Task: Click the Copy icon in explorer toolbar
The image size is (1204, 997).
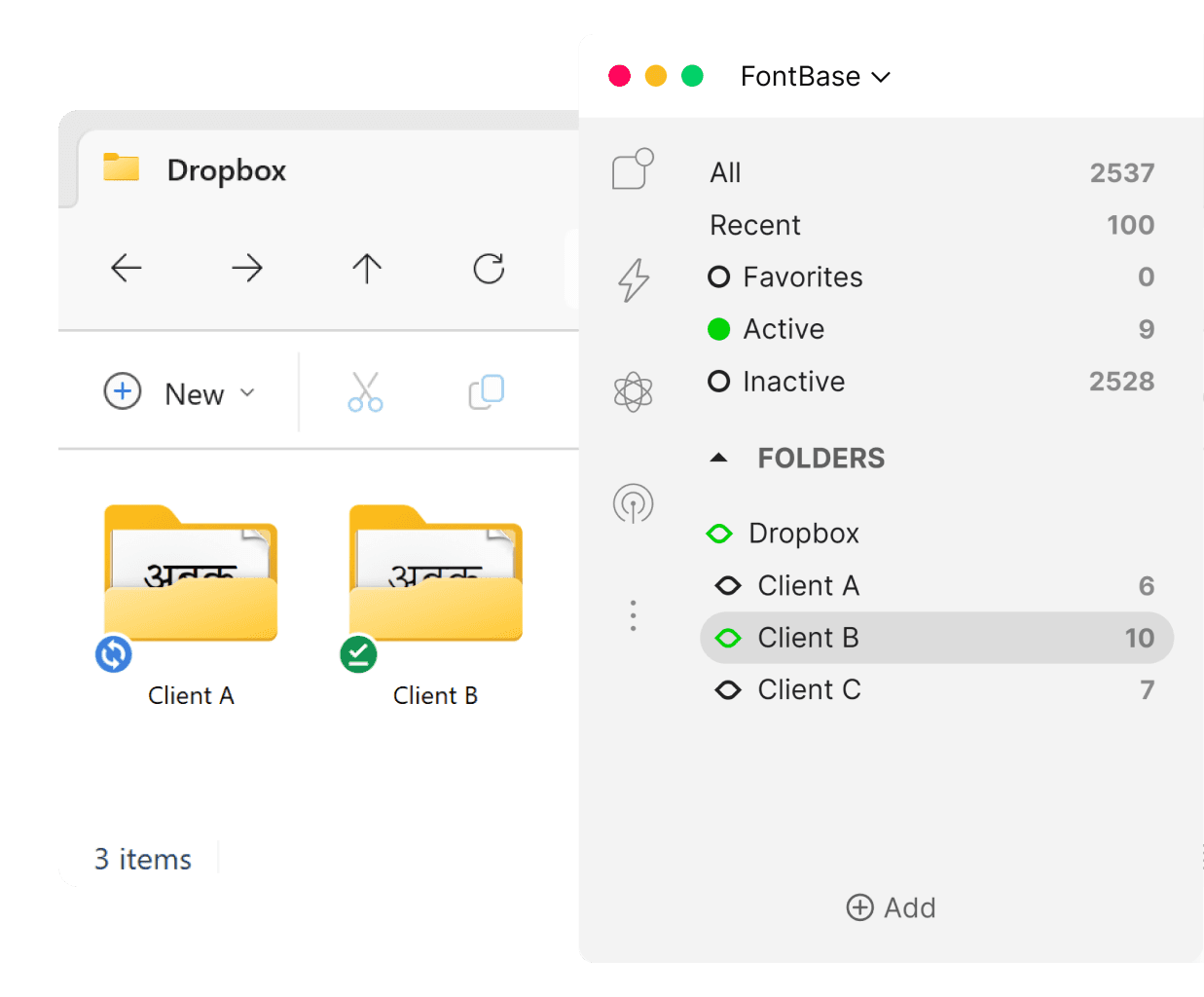Action: [487, 392]
